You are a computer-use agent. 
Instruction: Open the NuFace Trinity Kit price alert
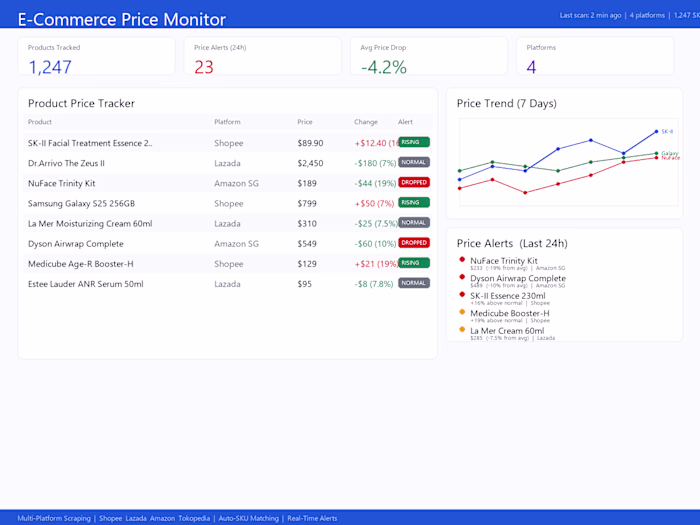(504, 261)
